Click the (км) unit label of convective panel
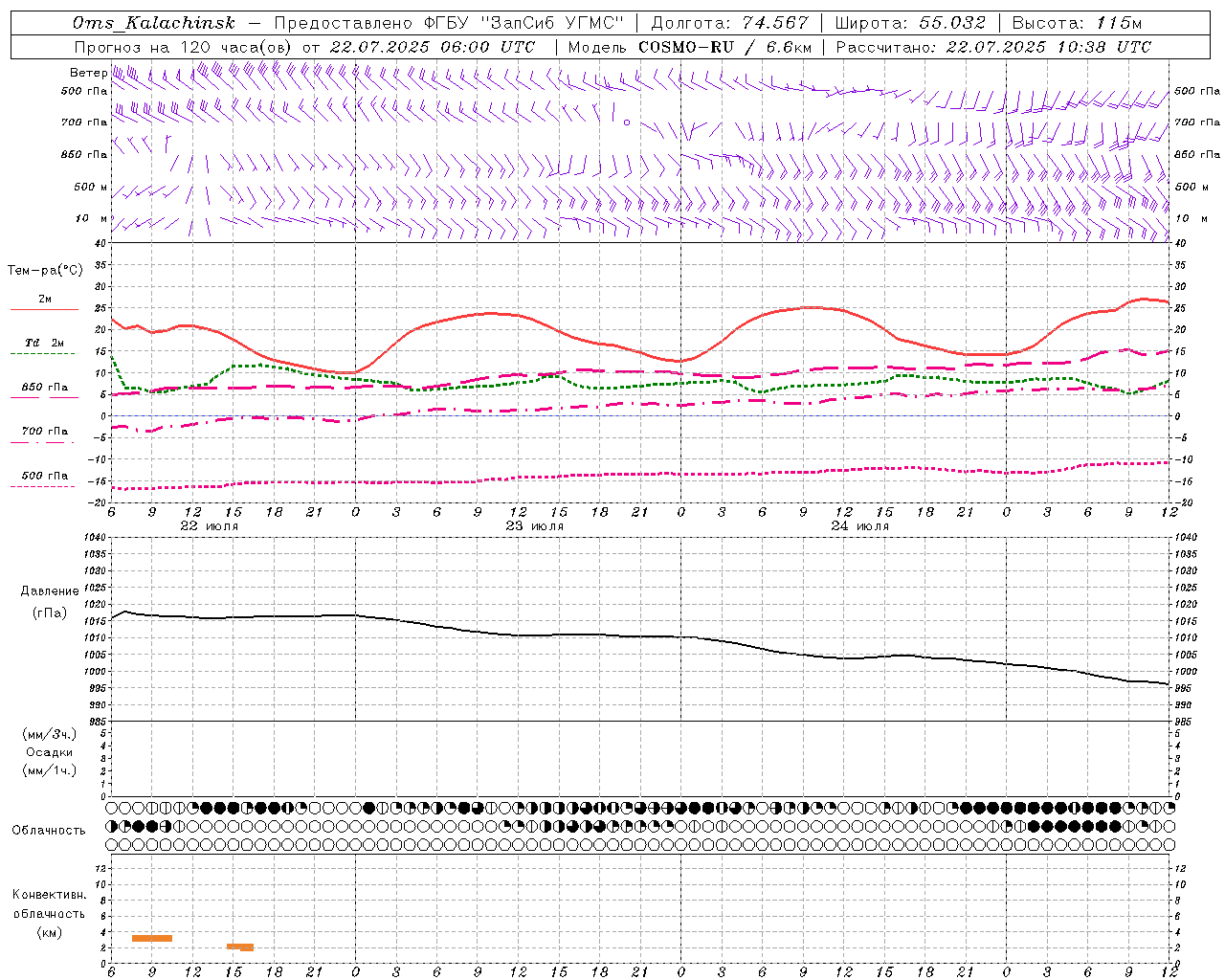This screenshot has height=980, width=1225. tap(49, 932)
